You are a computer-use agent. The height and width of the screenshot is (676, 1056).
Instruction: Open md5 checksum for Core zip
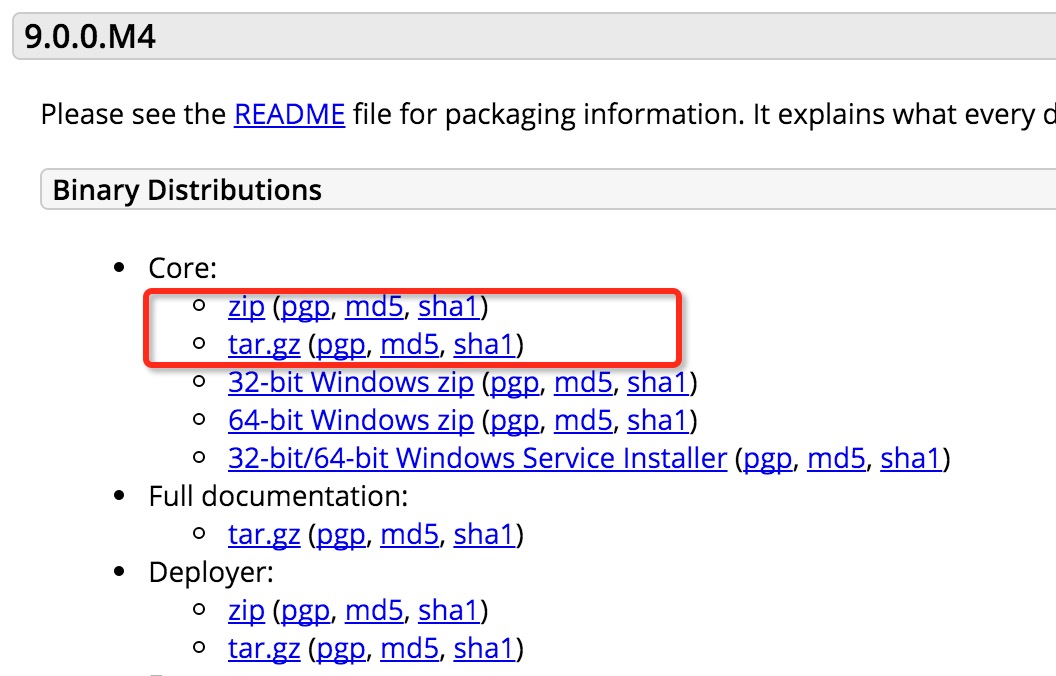pos(374,307)
